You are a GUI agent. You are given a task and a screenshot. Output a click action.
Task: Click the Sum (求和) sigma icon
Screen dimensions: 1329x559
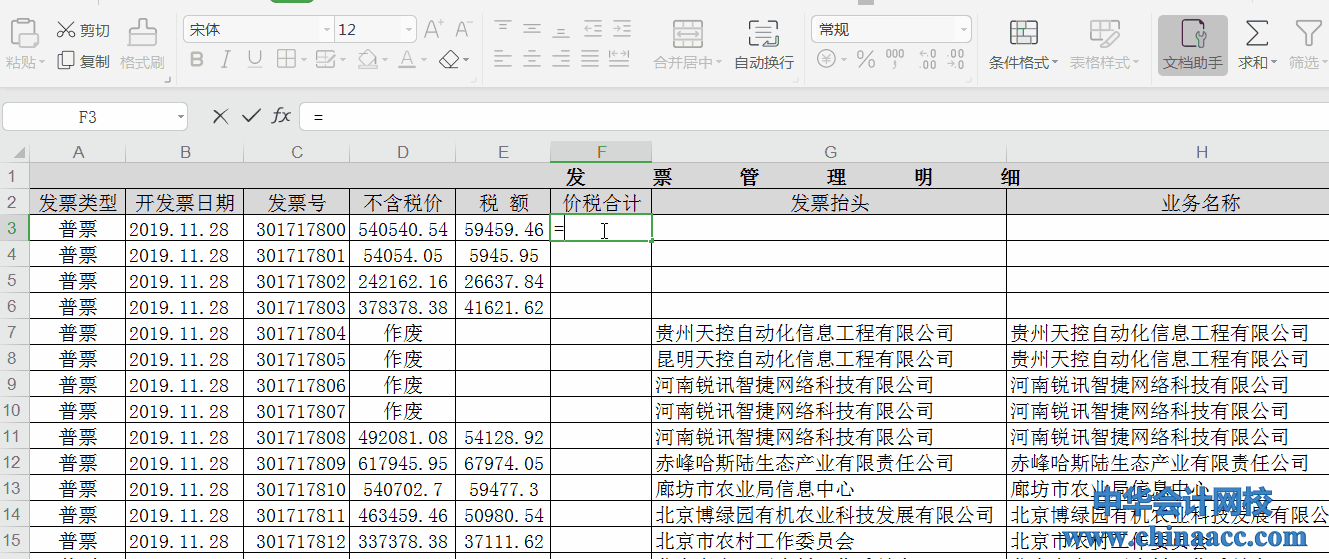(x=1256, y=33)
